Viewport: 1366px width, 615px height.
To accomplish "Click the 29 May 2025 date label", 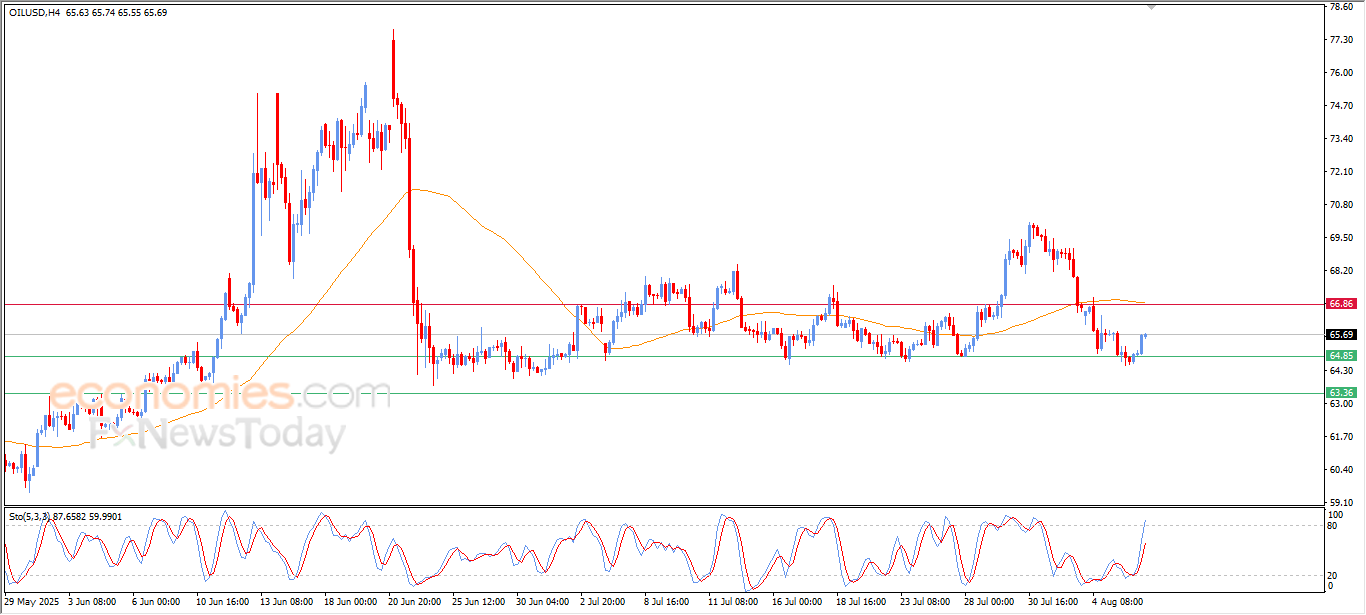I will tap(29, 603).
